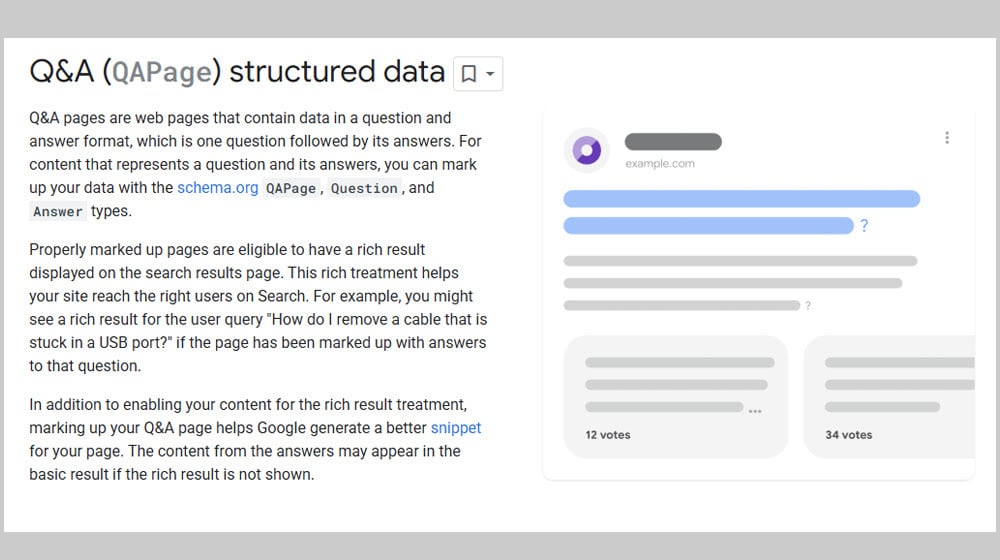Screen dimensions: 1000x560
Task: Click the top blue title placeholder line
Action: coord(741,199)
